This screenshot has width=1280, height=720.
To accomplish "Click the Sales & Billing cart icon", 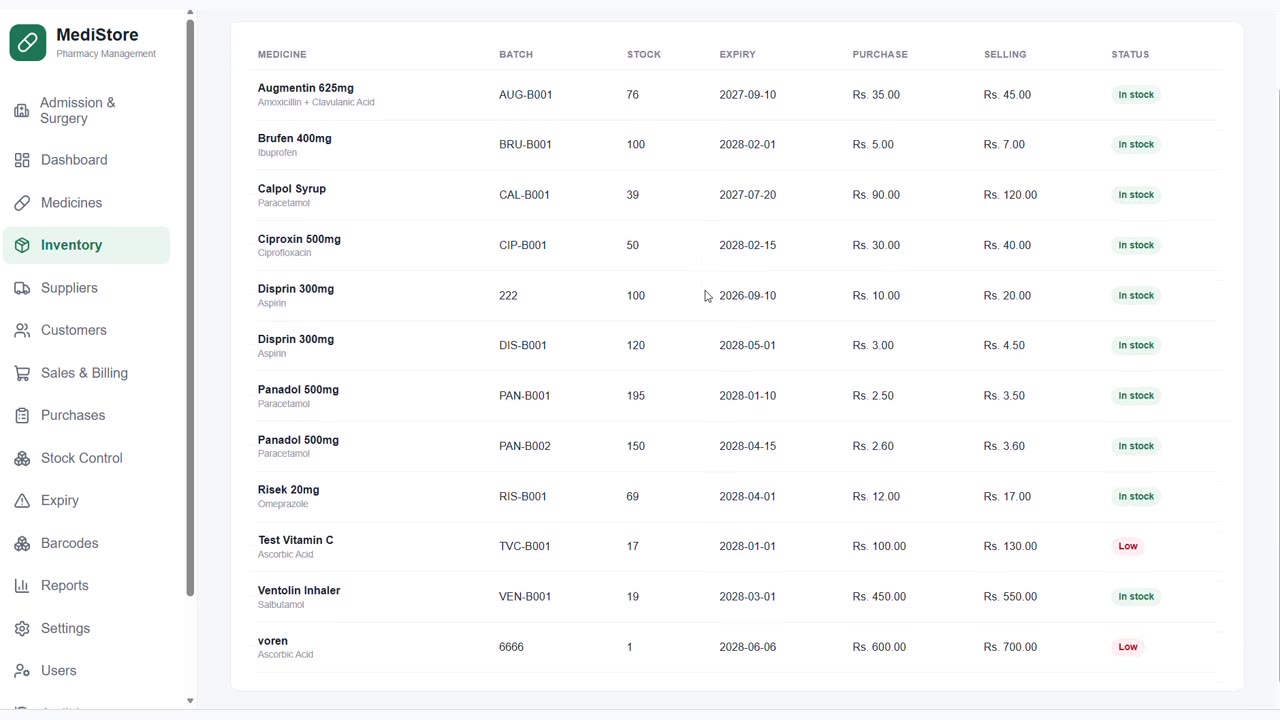I will pos(22,373).
